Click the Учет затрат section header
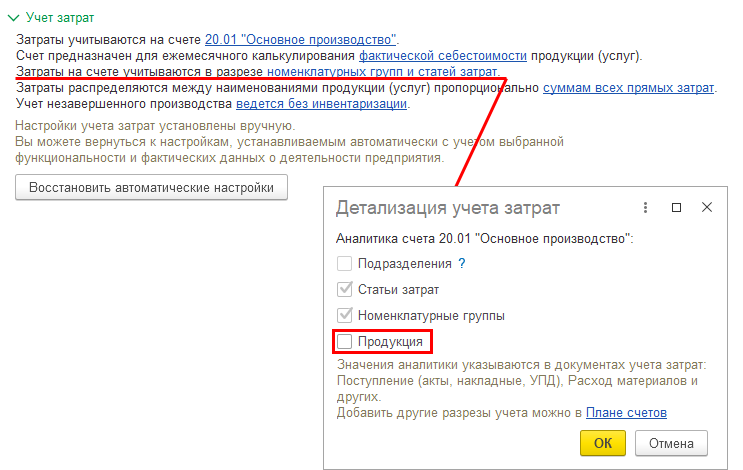This screenshot has height=470, width=743. click(x=60, y=18)
